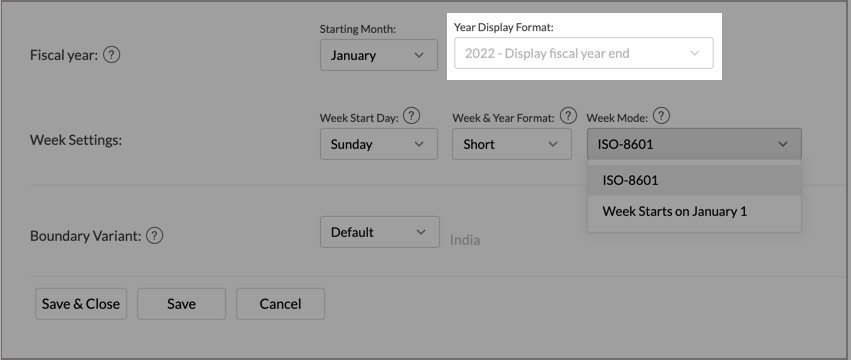Image resolution: width=851 pixels, height=360 pixels.
Task: Expand the Year Display Format dropdown
Action: click(583, 53)
